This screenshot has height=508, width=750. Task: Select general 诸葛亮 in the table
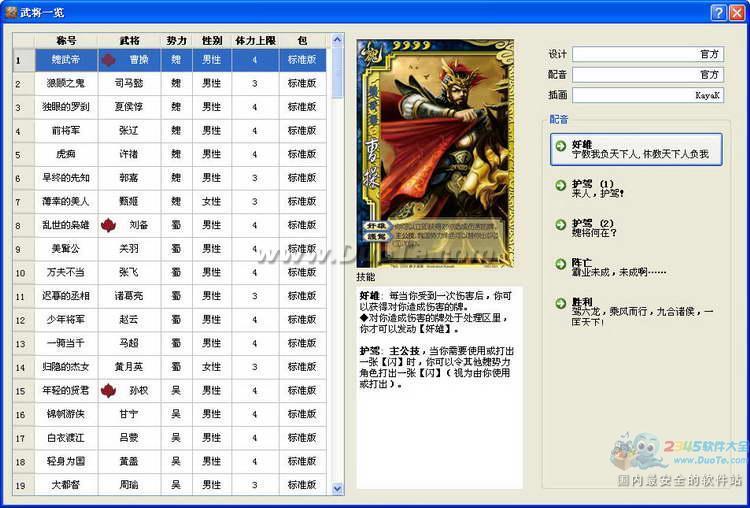[129, 296]
